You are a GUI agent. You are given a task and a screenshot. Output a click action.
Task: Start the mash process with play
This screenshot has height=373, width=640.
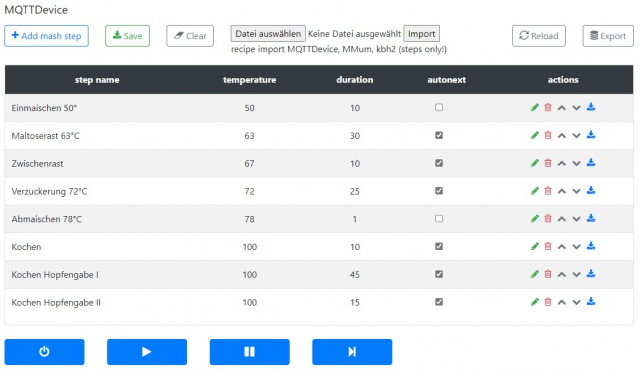[x=147, y=352]
